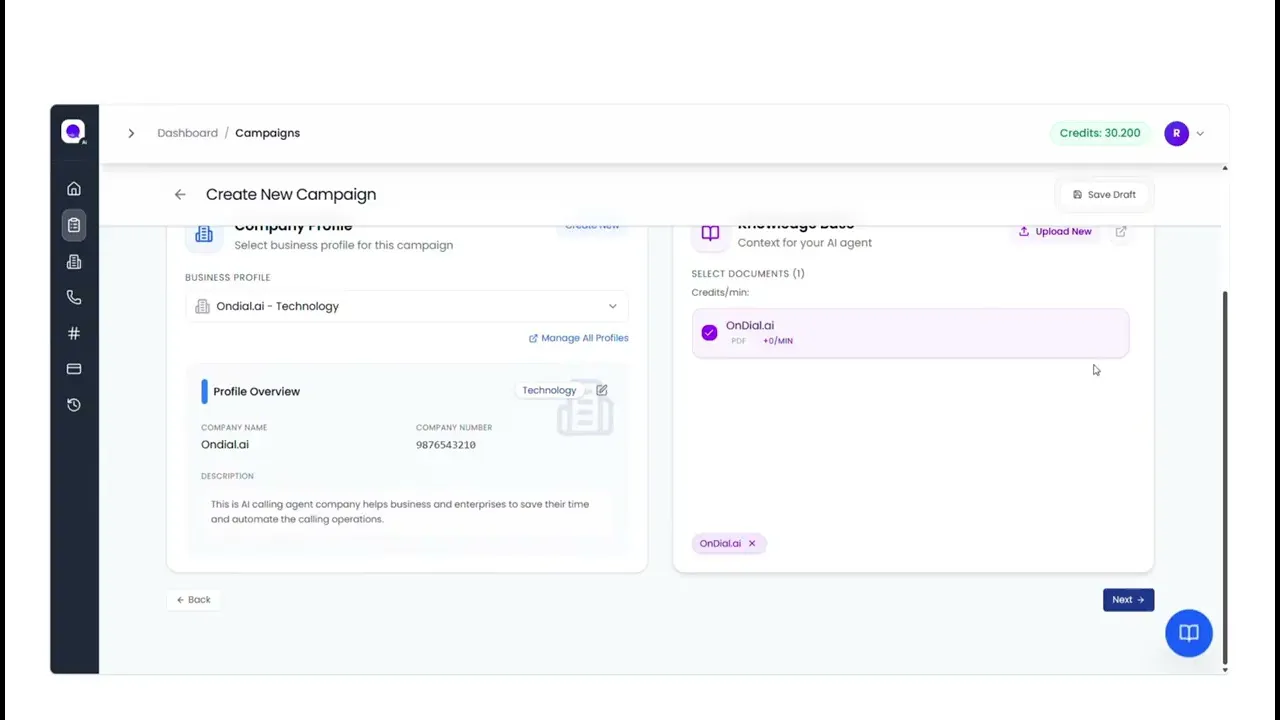The image size is (1280, 720).
Task: Click the Company Profile building icon
Action: [204, 234]
